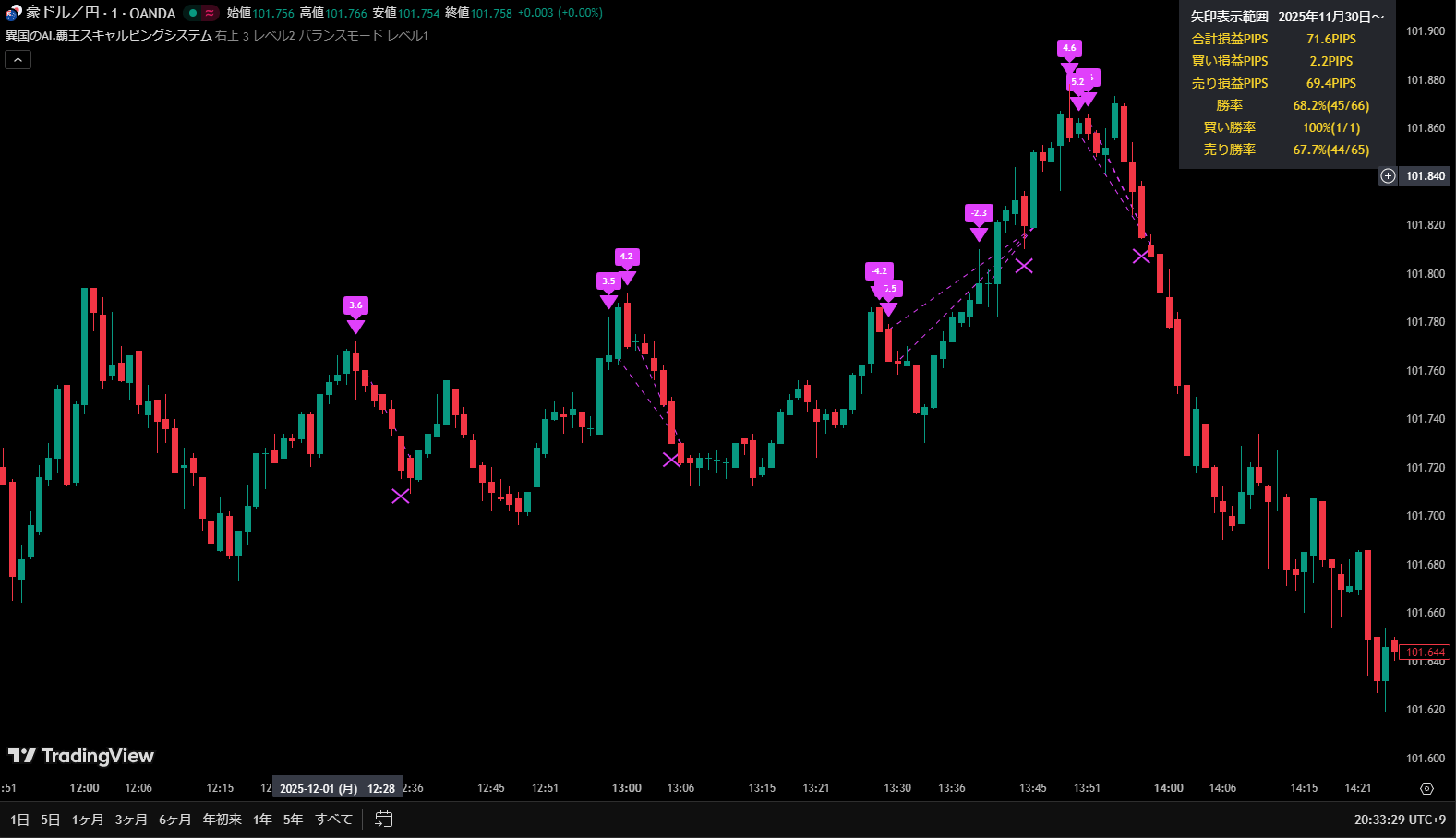
Task: Click the pink data approximation badge icon
Action: 211,13
